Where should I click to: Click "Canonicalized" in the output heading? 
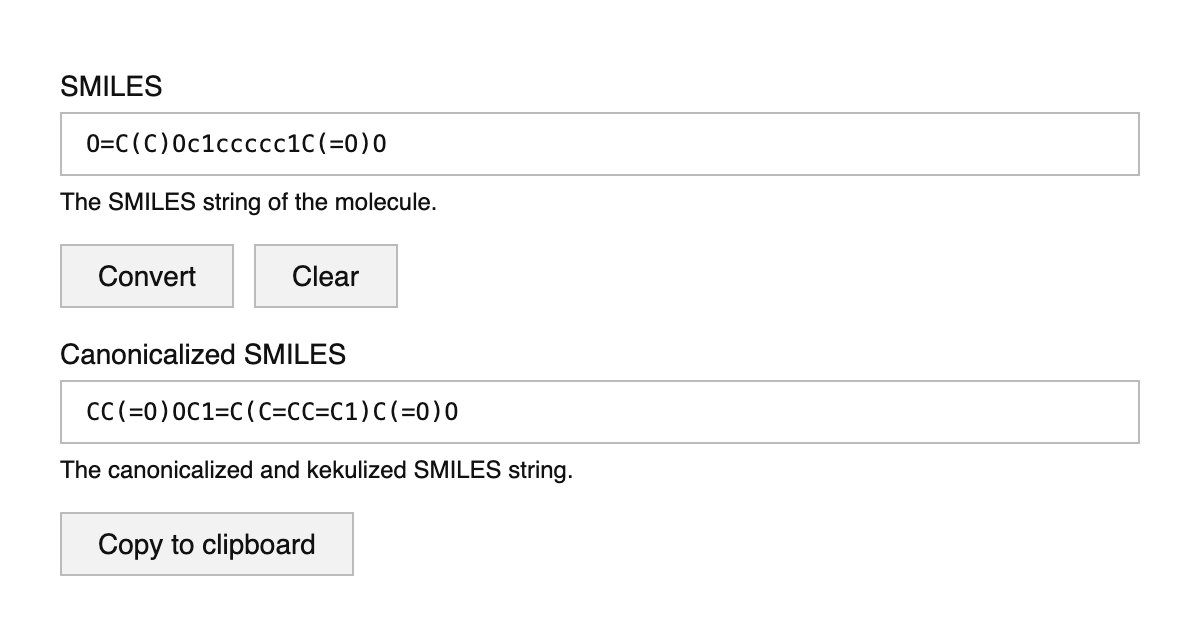tap(148, 354)
